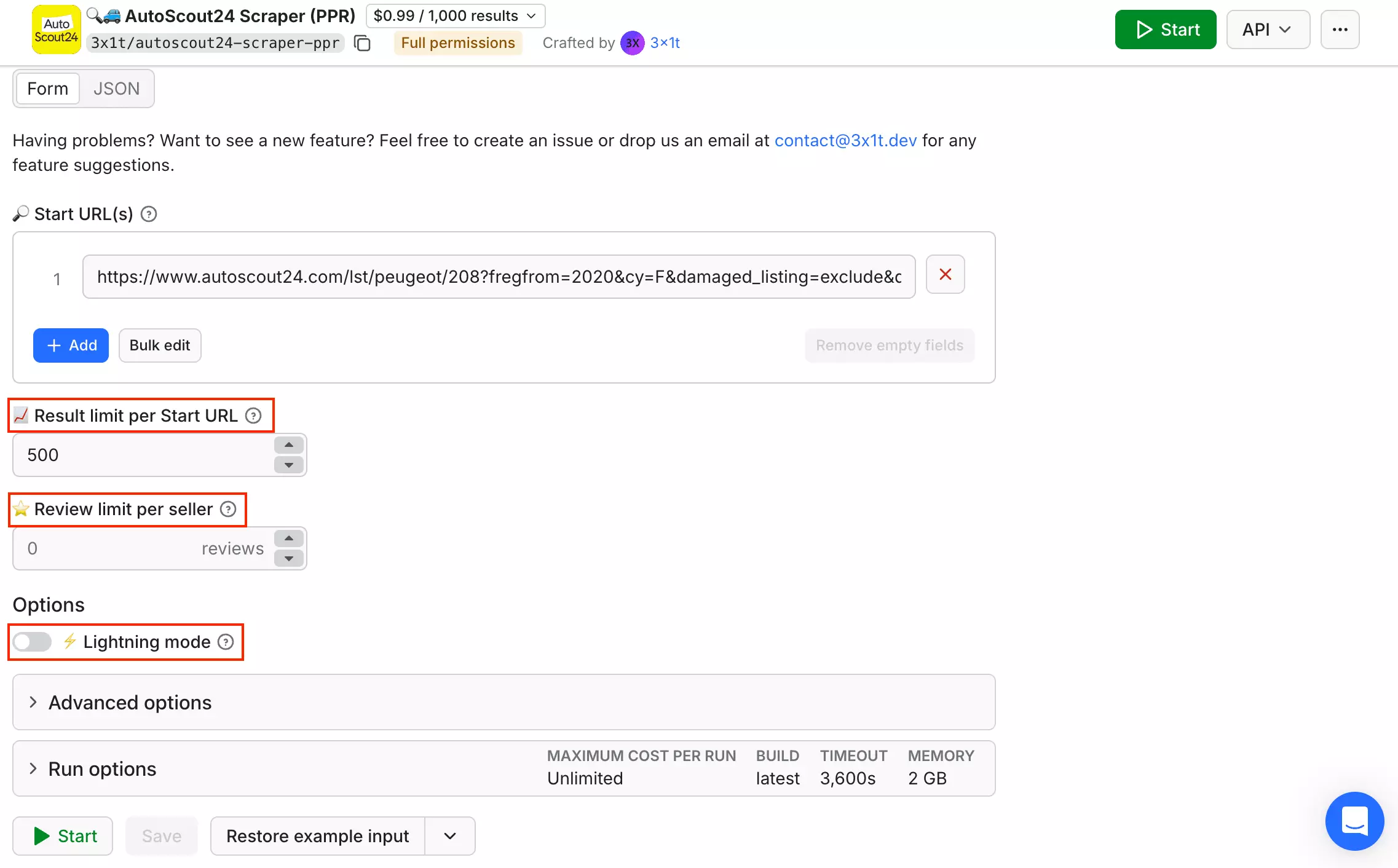
Task: Expand the Run options section
Action: click(x=504, y=768)
